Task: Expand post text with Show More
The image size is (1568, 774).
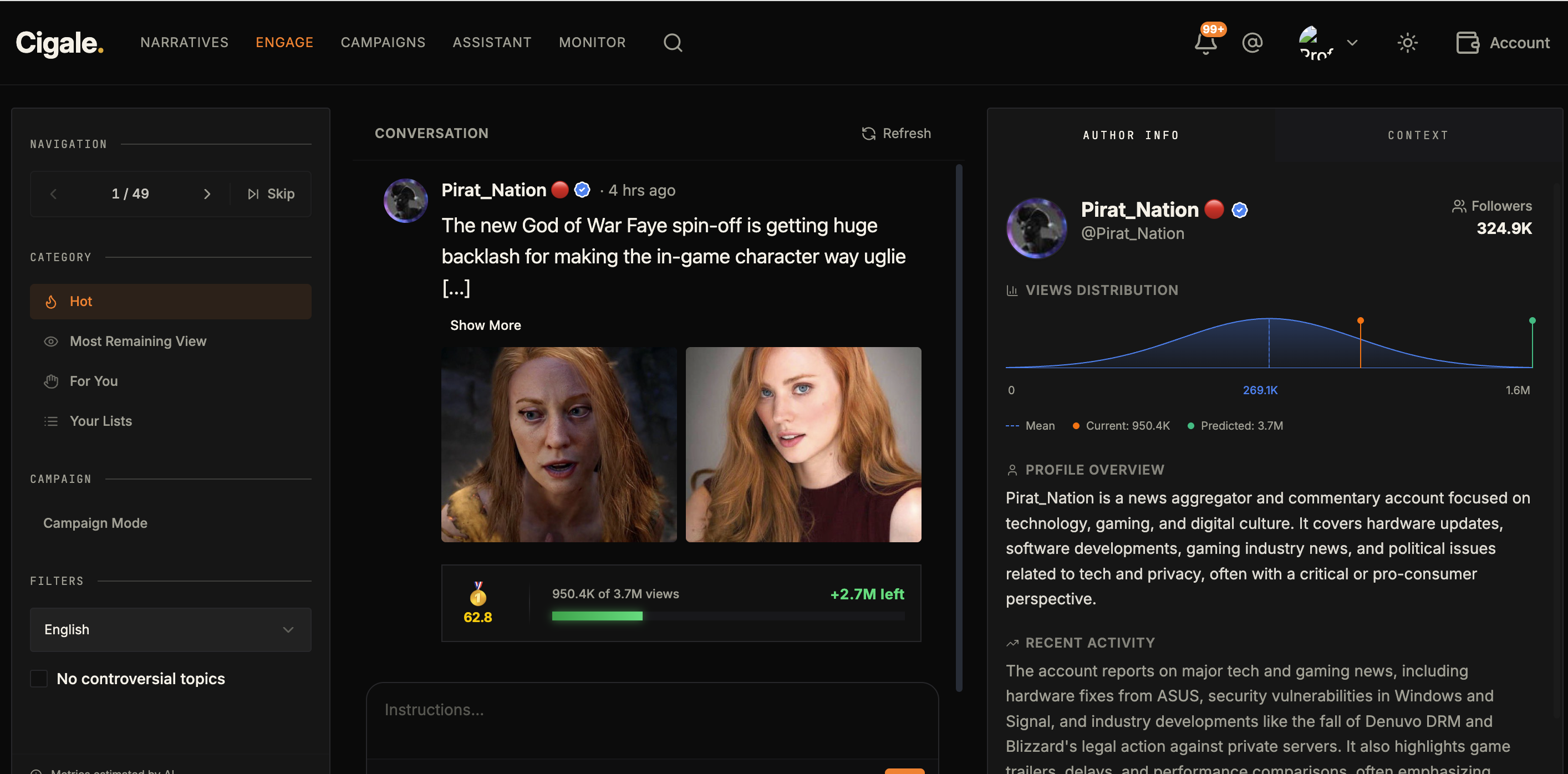Action: pos(485,325)
